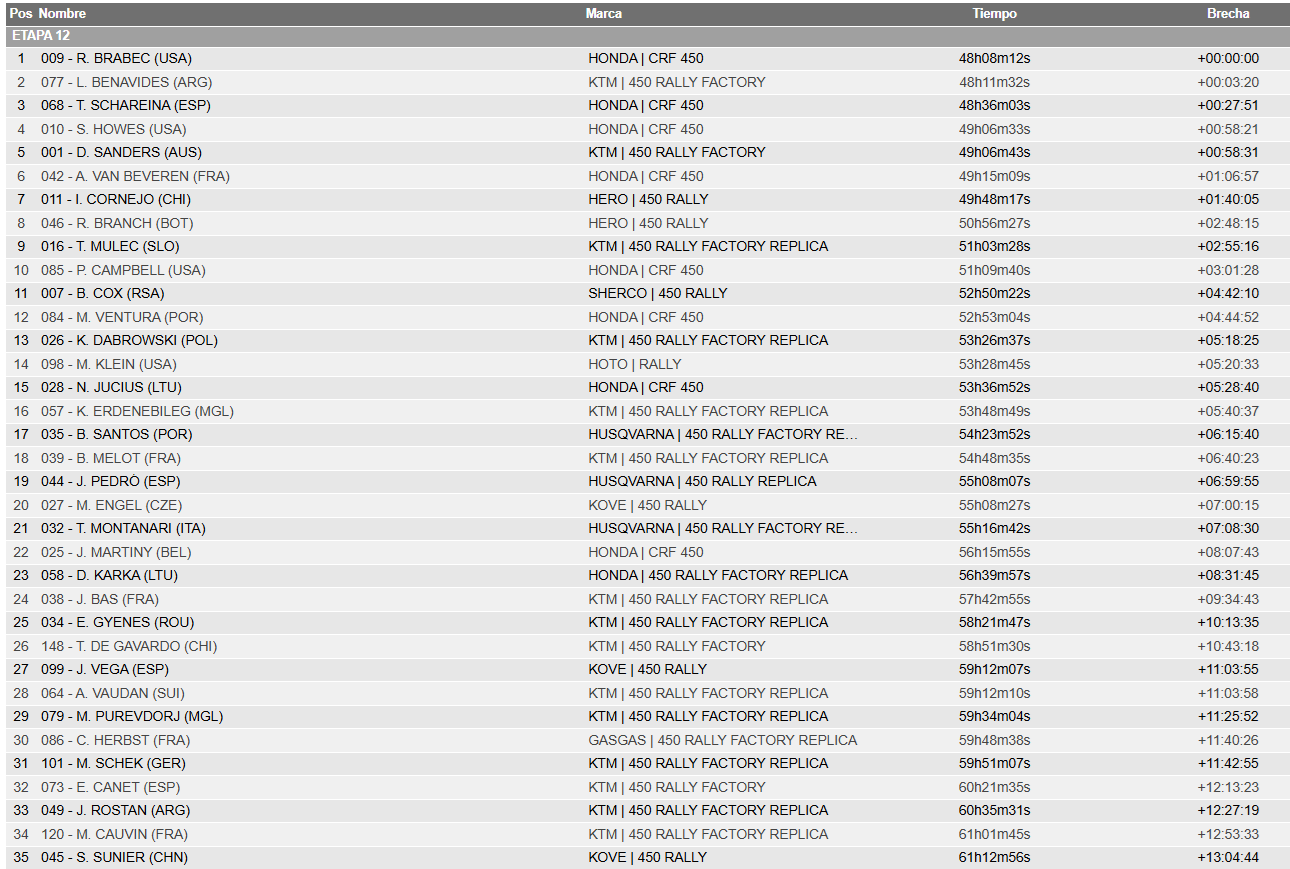
Task: Select the 001 - D. SANDERS (AUS) entry
Action: (121, 152)
